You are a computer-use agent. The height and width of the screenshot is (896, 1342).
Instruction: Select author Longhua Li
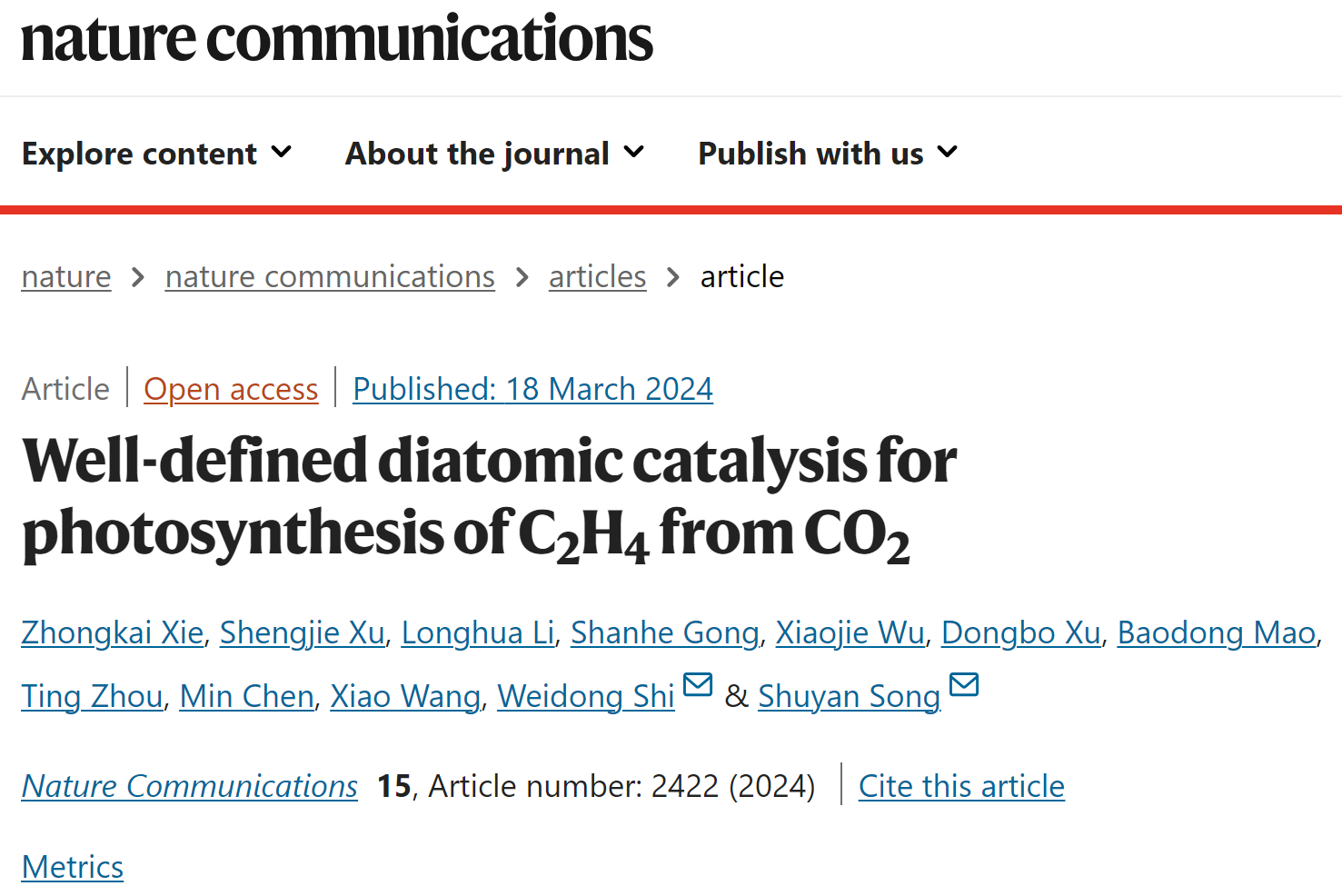[x=478, y=632]
